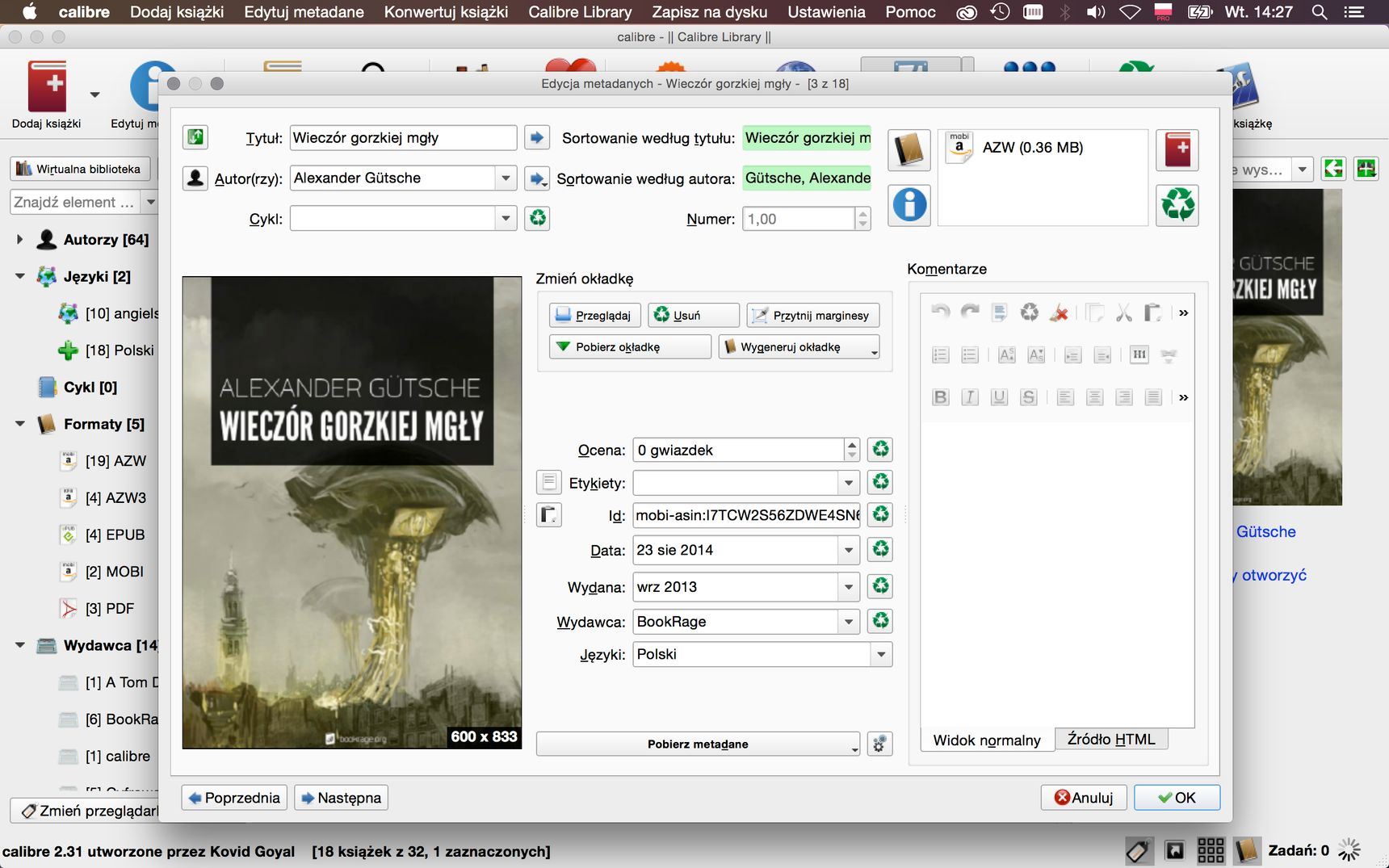Clear the Id identifiers field
This screenshot has width=1389, height=868.
(x=880, y=514)
